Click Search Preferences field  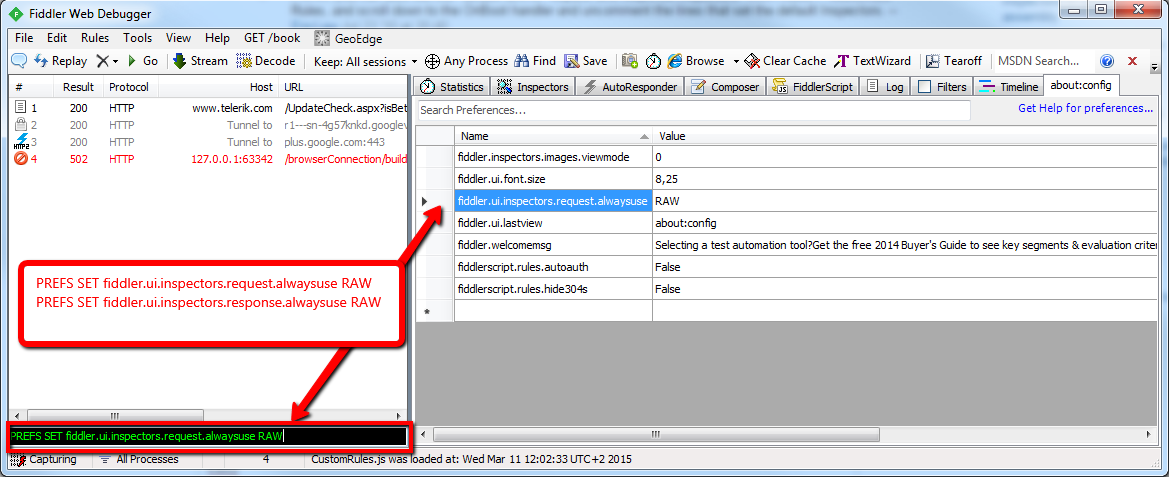[694, 110]
